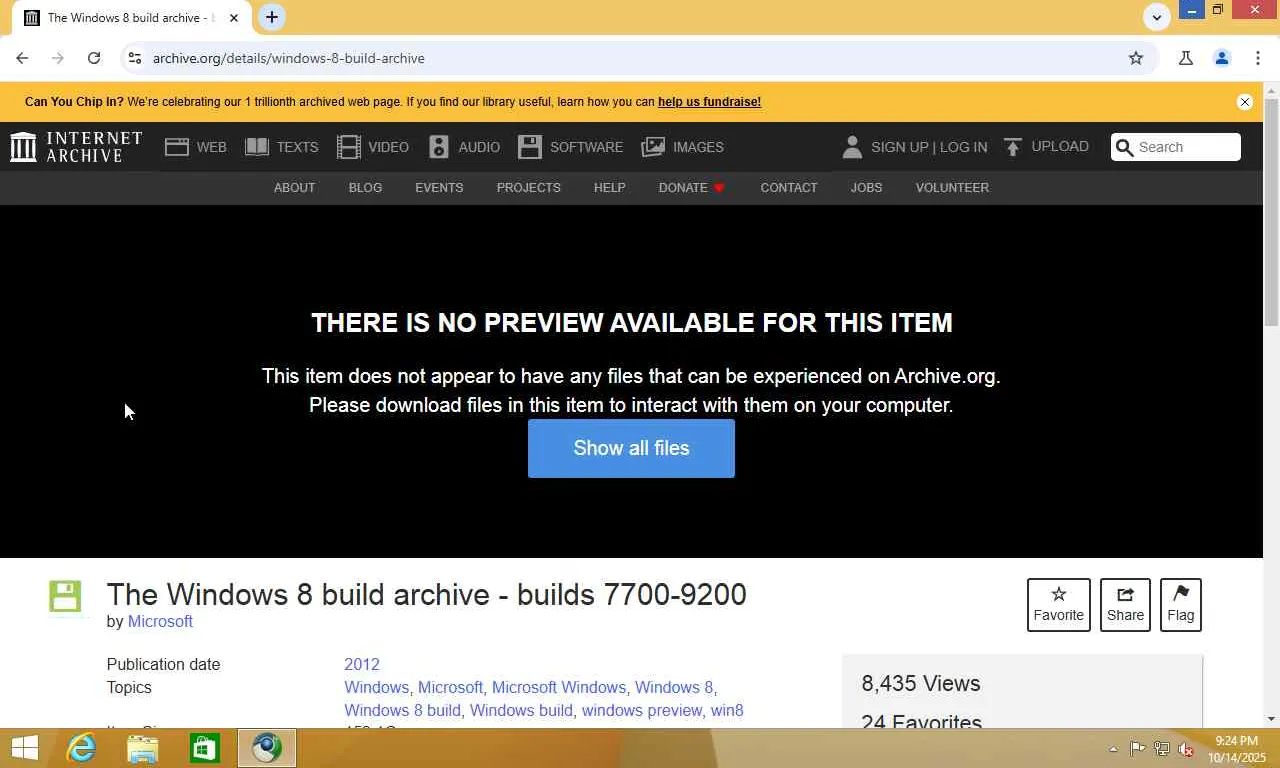This screenshot has width=1280, height=768.
Task: Click the user avatar icon
Action: point(852,147)
